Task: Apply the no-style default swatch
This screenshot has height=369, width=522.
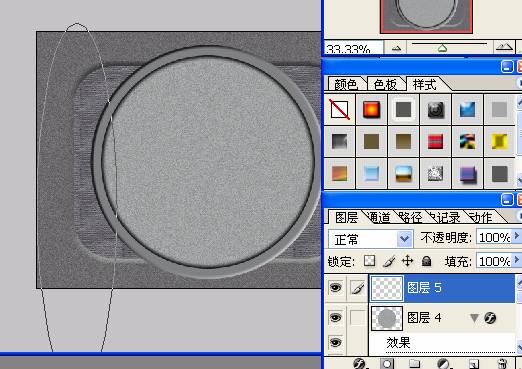Action: pos(340,109)
